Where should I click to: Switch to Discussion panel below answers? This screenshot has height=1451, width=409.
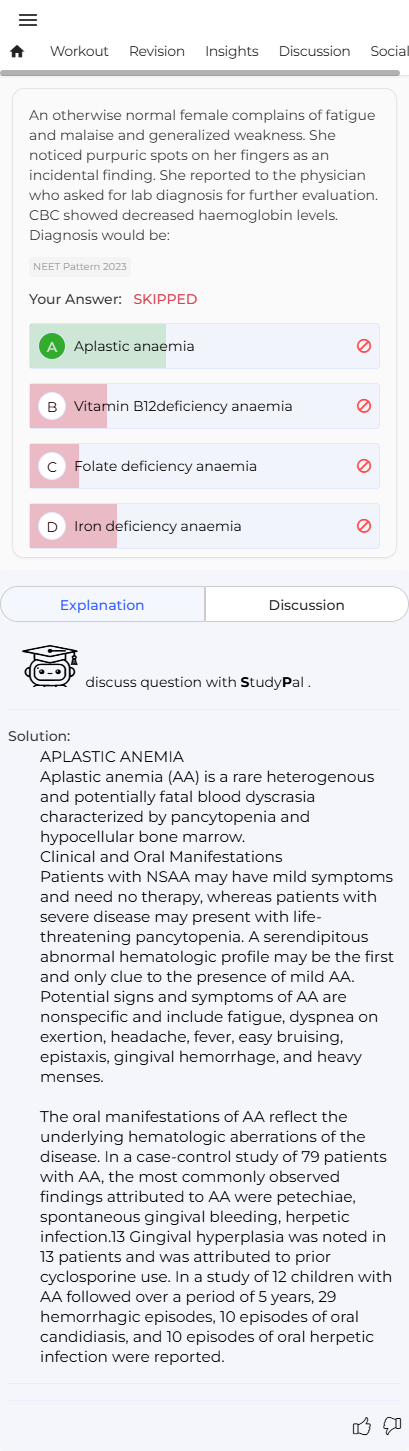307,605
